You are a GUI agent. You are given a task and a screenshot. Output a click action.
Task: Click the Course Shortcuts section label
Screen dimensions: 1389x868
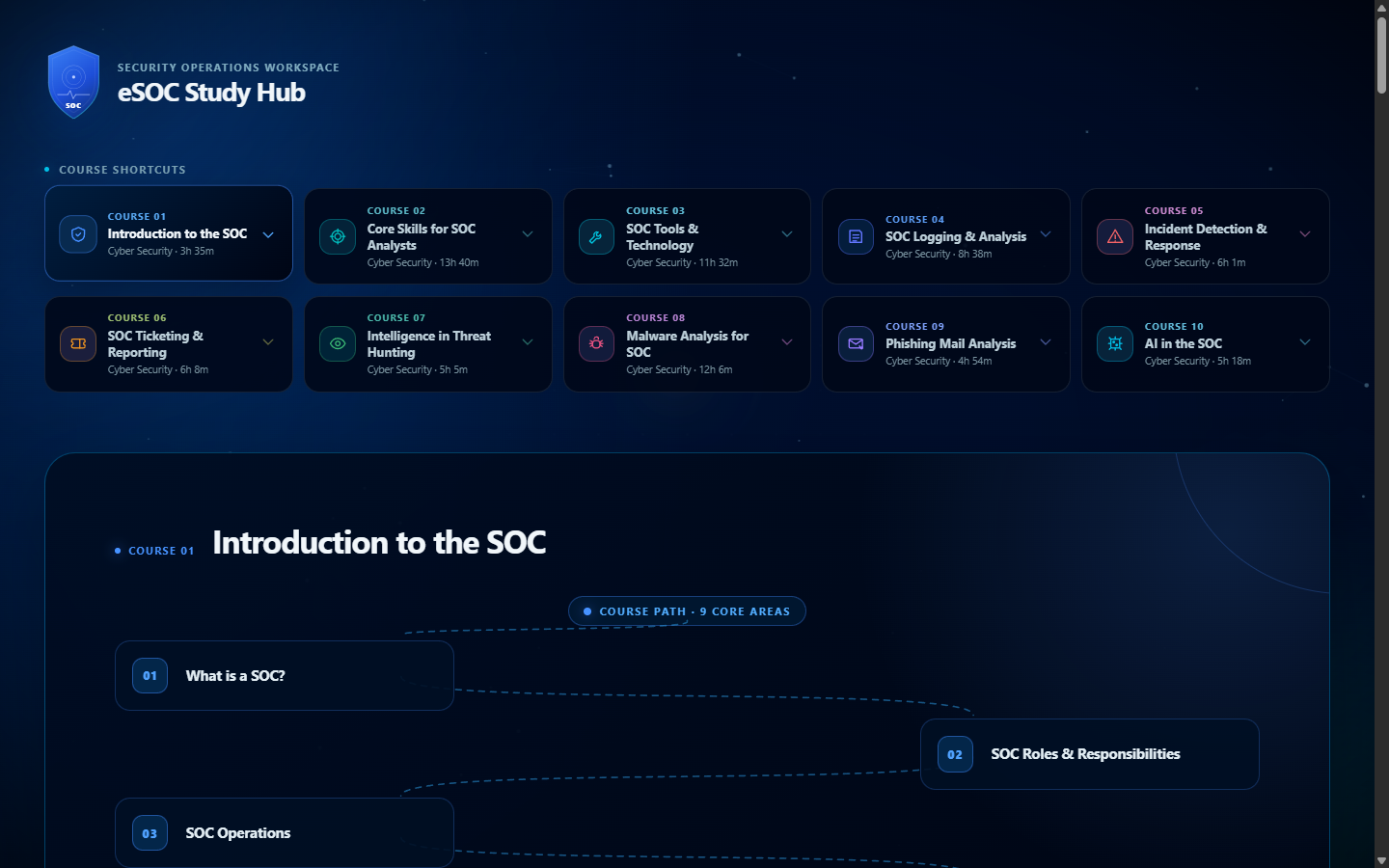click(123, 170)
